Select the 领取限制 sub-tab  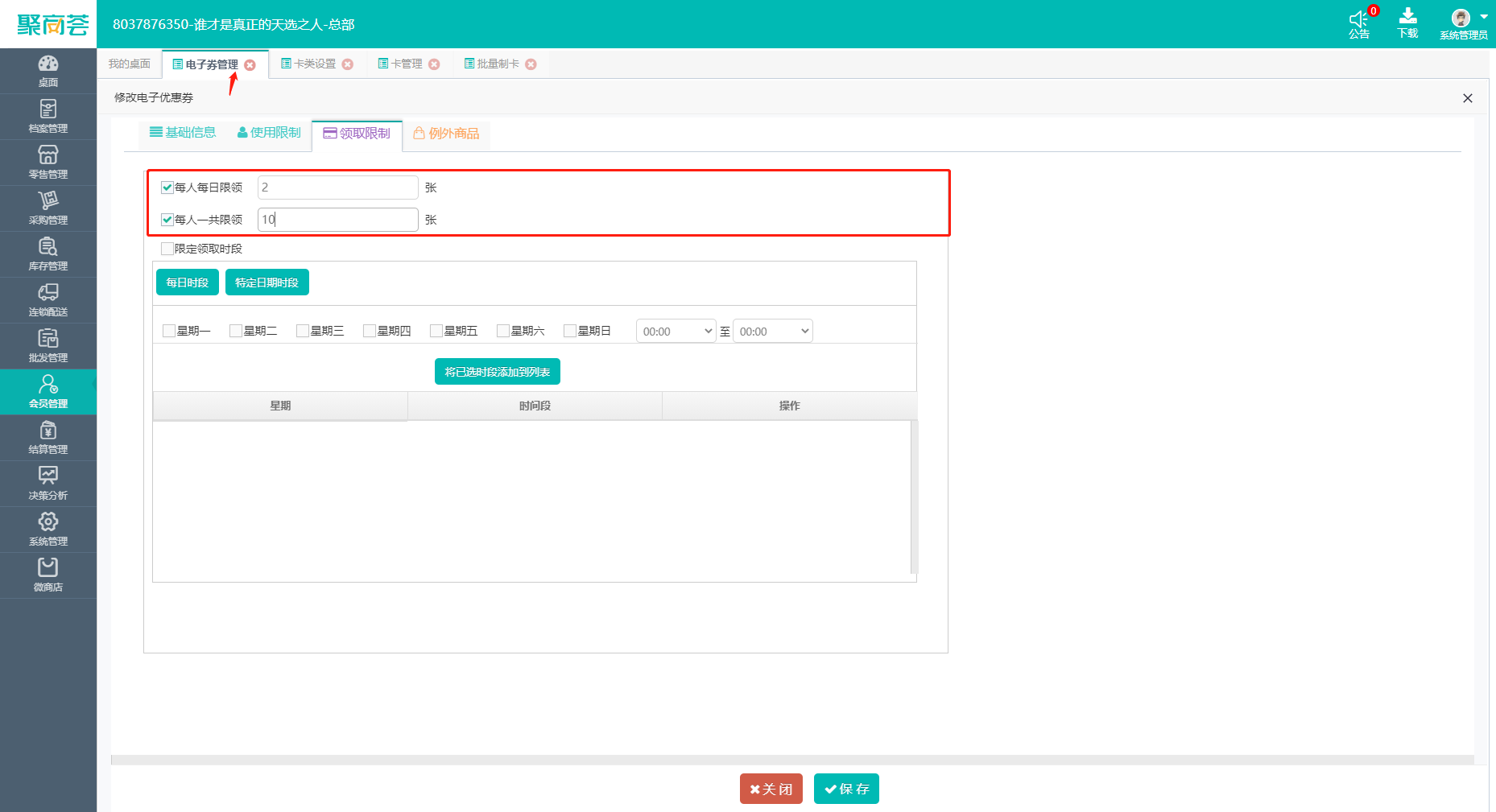tap(357, 134)
